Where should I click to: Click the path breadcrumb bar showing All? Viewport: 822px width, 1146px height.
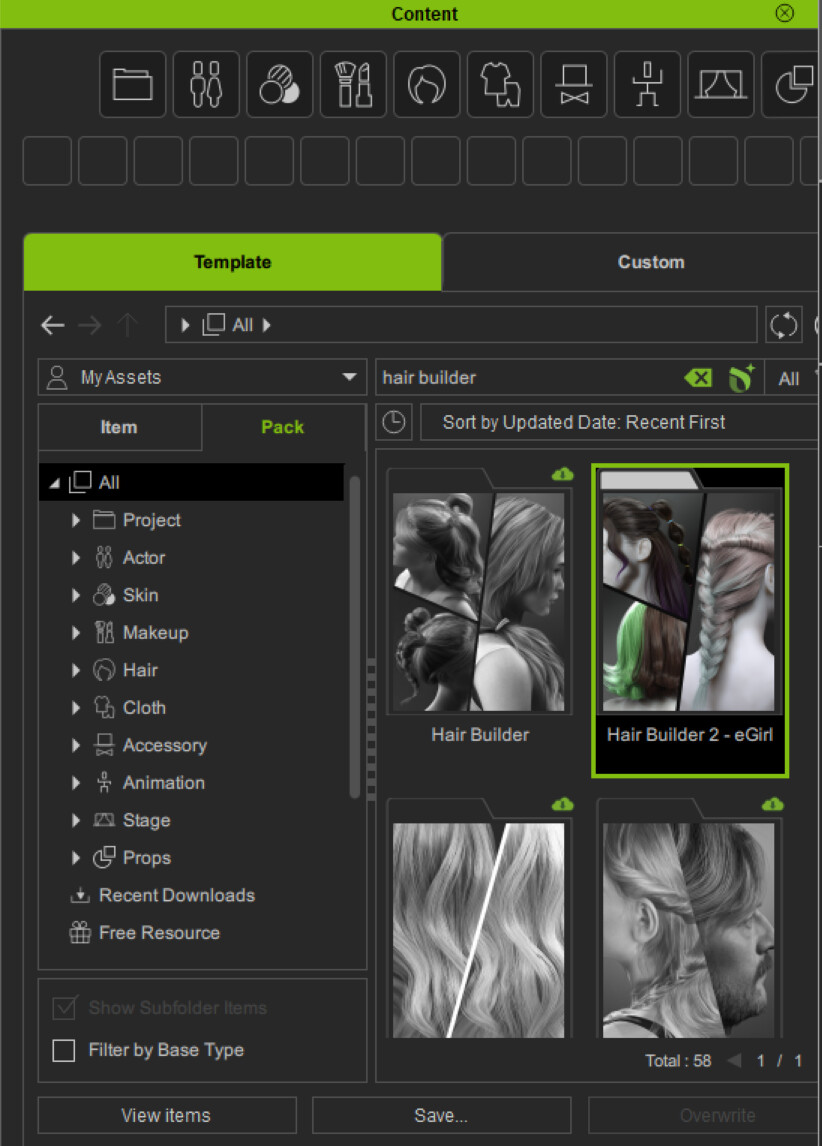(x=461, y=325)
